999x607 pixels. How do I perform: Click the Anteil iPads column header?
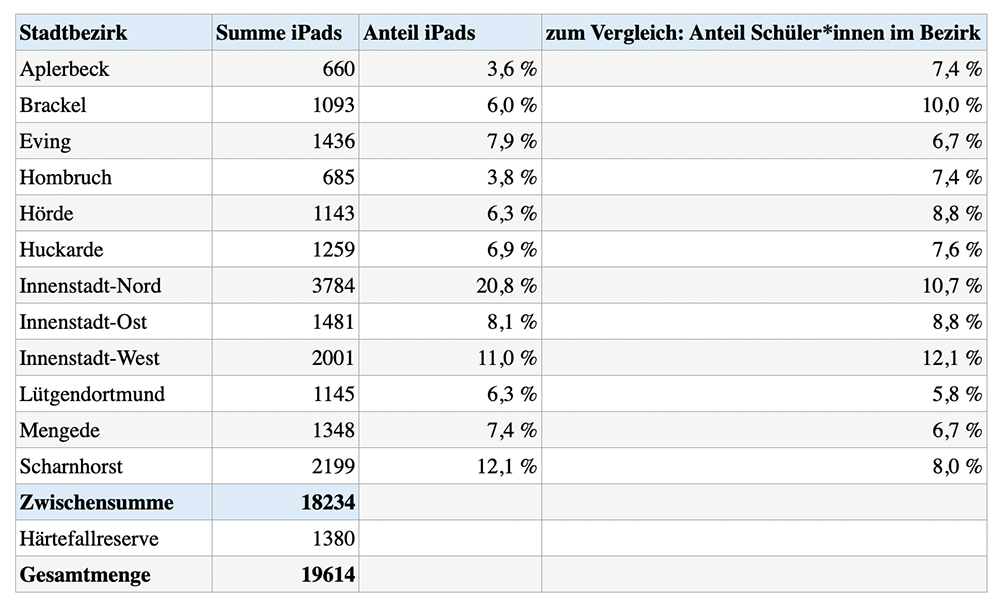pyautogui.click(x=450, y=32)
